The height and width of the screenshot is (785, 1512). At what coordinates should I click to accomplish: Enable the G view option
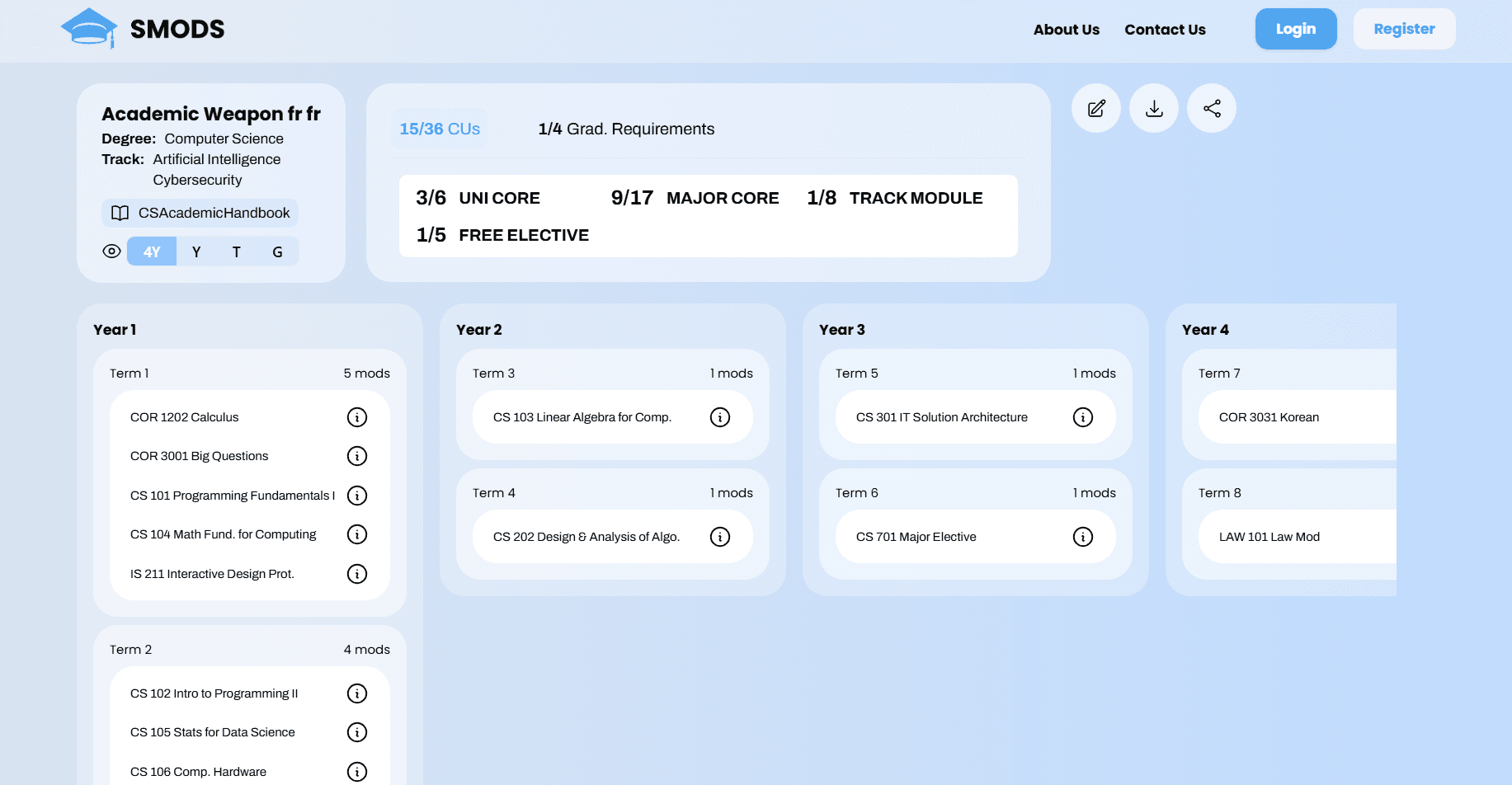click(277, 251)
